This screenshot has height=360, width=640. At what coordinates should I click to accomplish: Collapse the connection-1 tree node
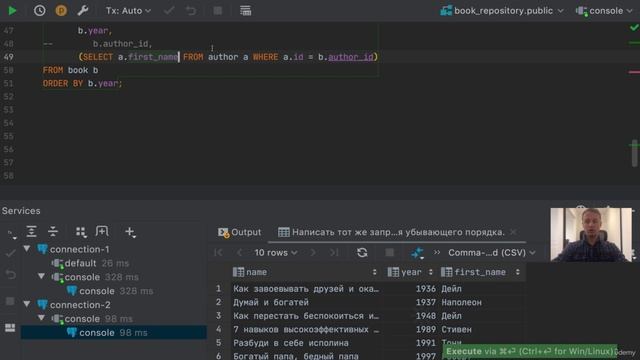point(27,249)
